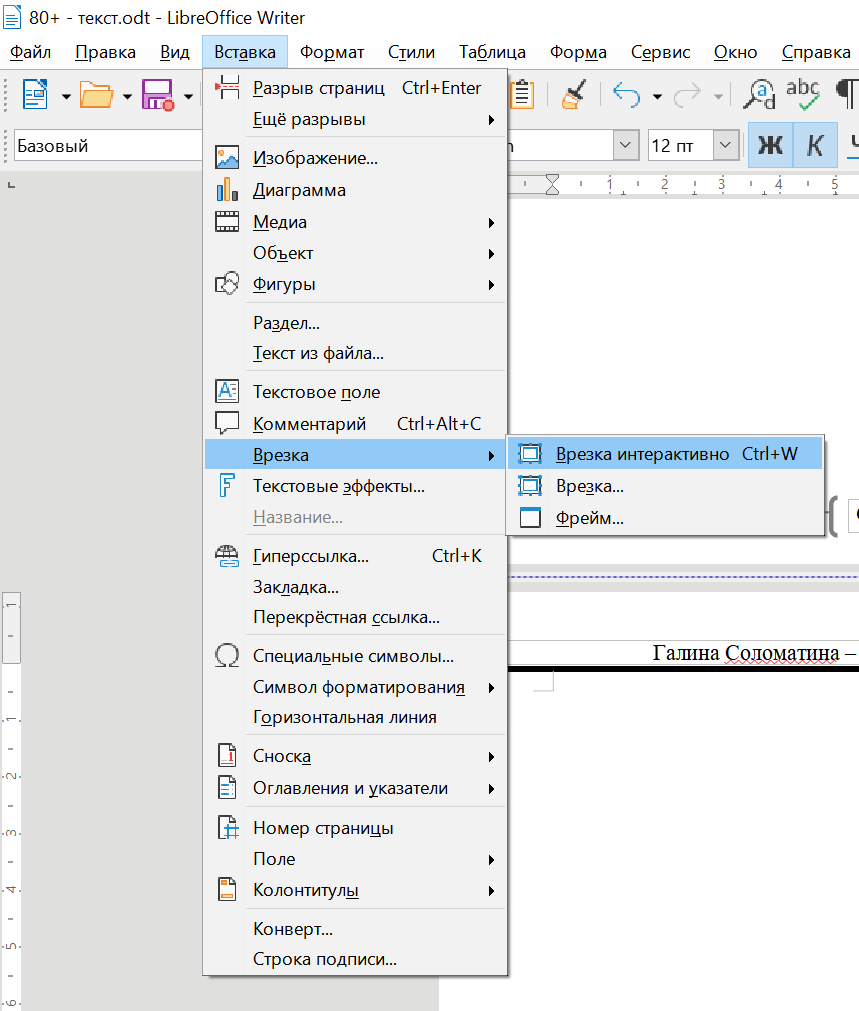The width and height of the screenshot is (859, 1011).
Task: Open the New document dropdown arrow
Action: point(66,97)
